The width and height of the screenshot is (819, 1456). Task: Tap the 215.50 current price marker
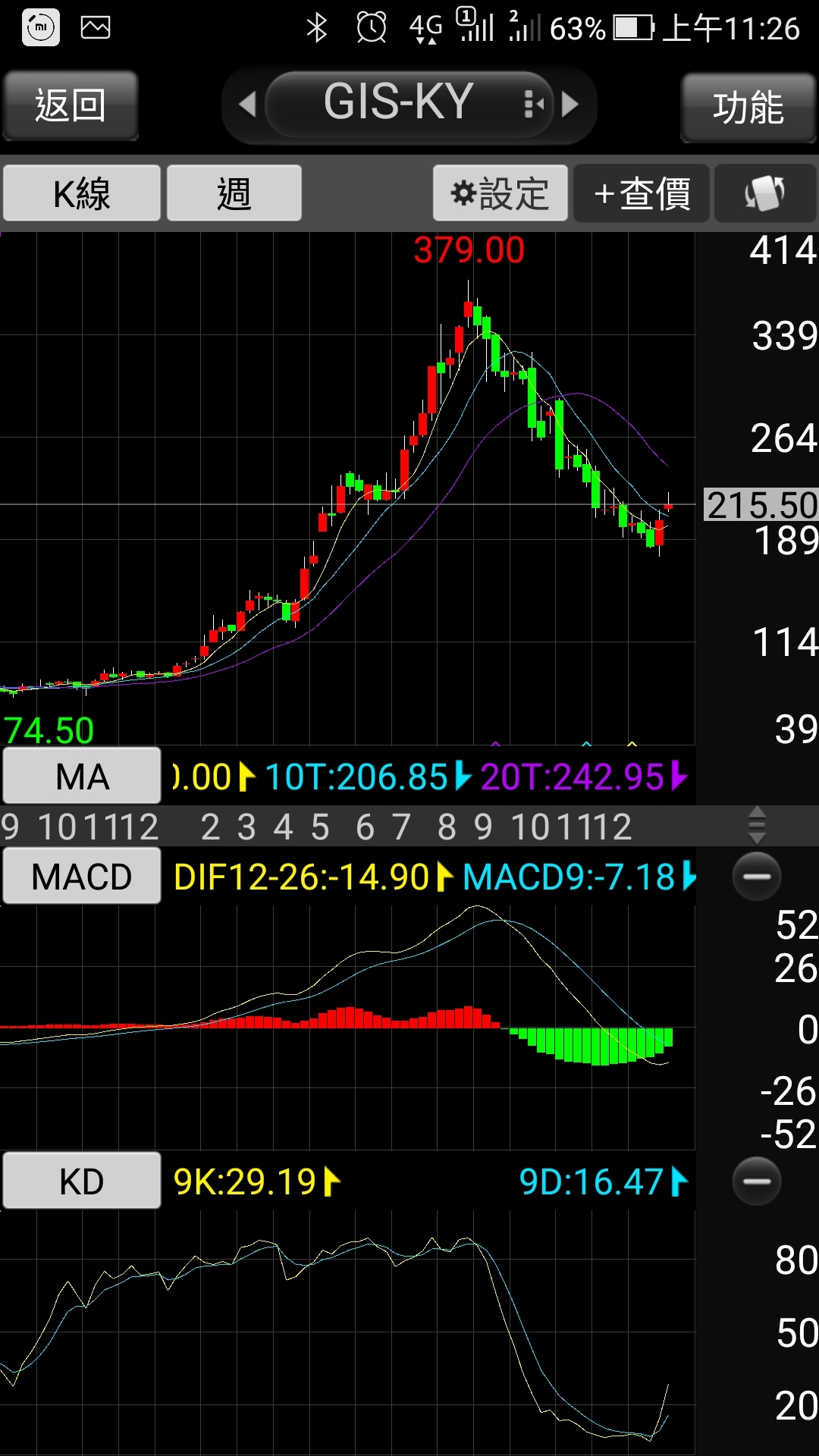click(x=761, y=505)
